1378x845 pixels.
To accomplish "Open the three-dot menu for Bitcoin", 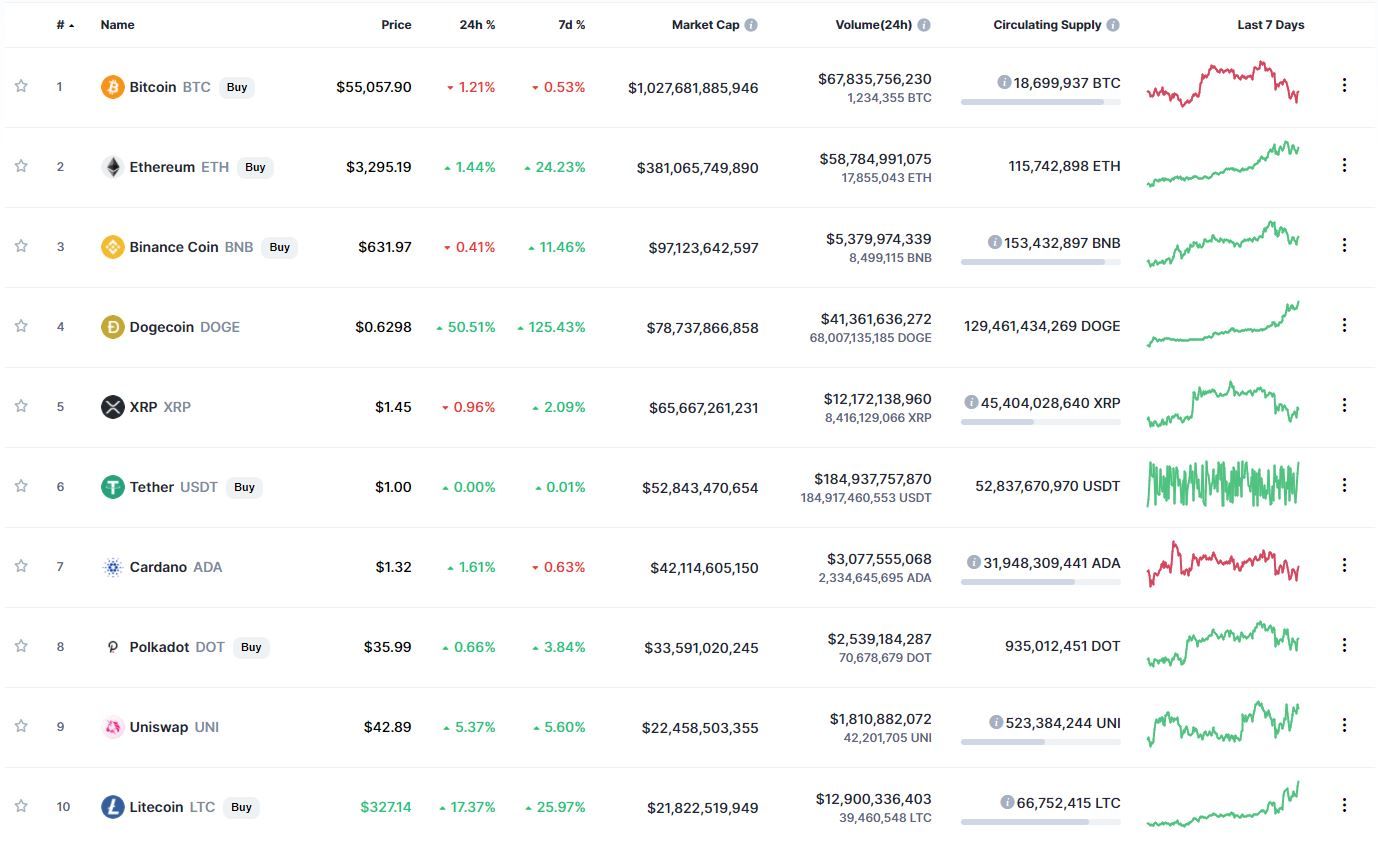I will (x=1344, y=85).
